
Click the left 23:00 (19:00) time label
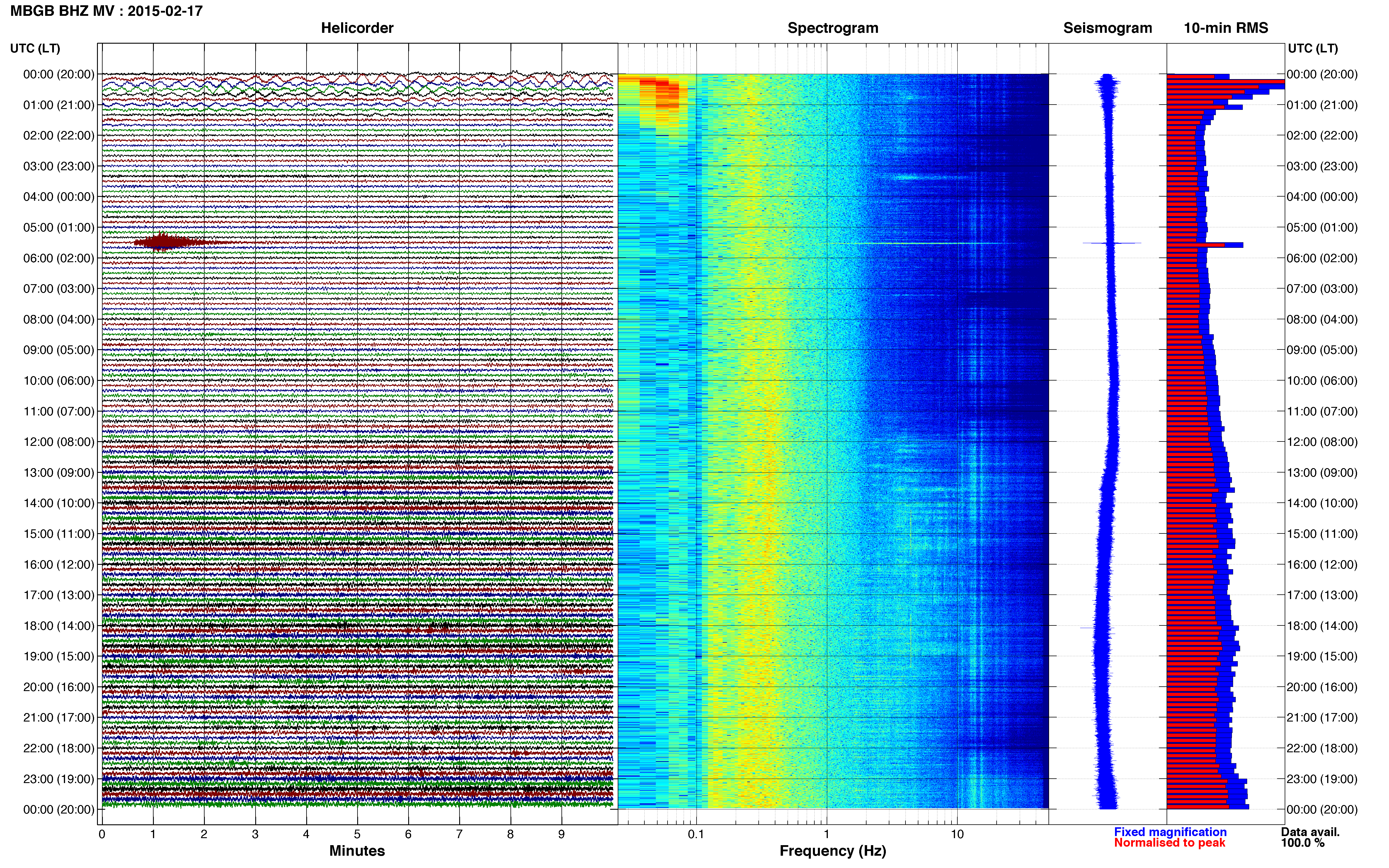point(59,779)
